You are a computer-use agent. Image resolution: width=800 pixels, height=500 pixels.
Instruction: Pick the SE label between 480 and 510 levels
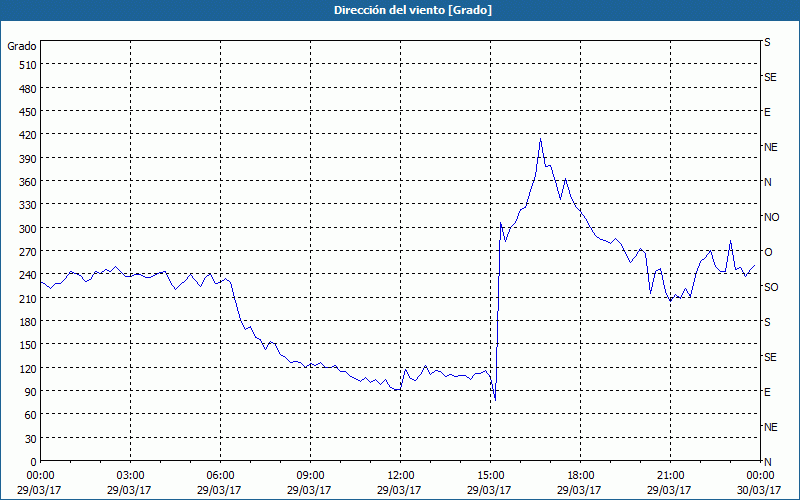coord(770,77)
